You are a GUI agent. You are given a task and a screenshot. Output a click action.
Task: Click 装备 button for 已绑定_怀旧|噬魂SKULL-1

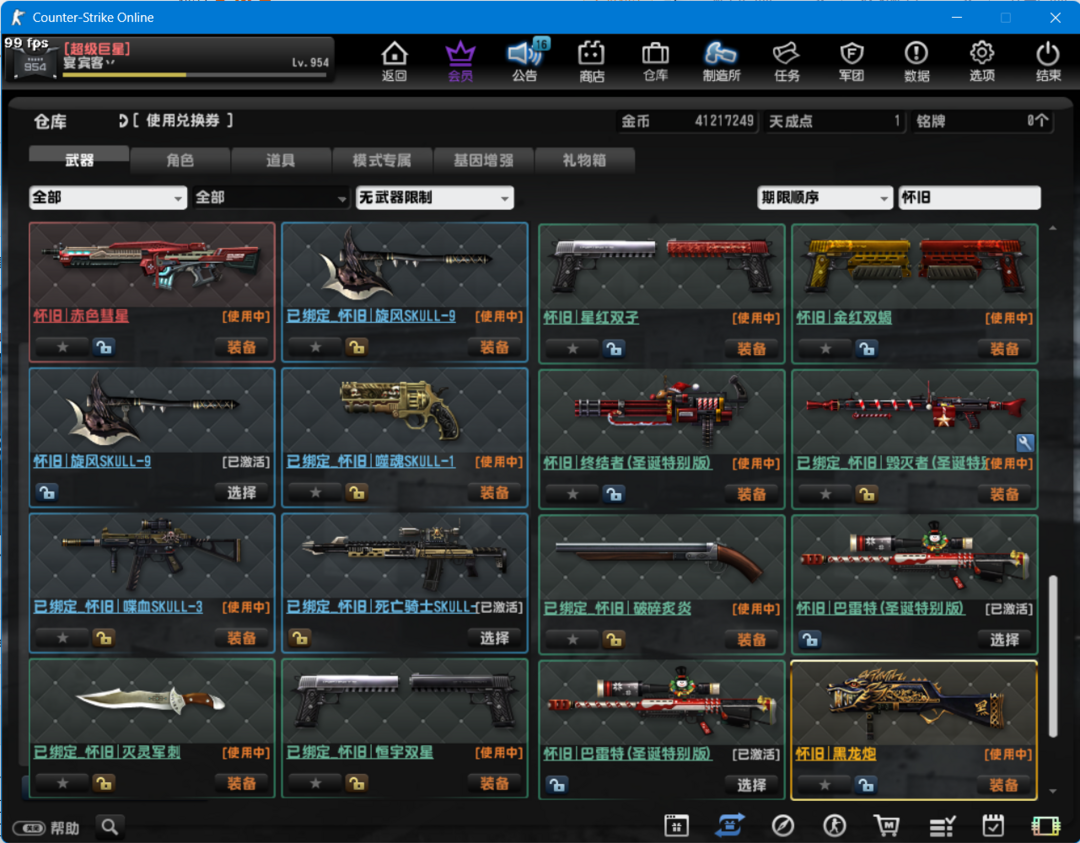(x=494, y=492)
